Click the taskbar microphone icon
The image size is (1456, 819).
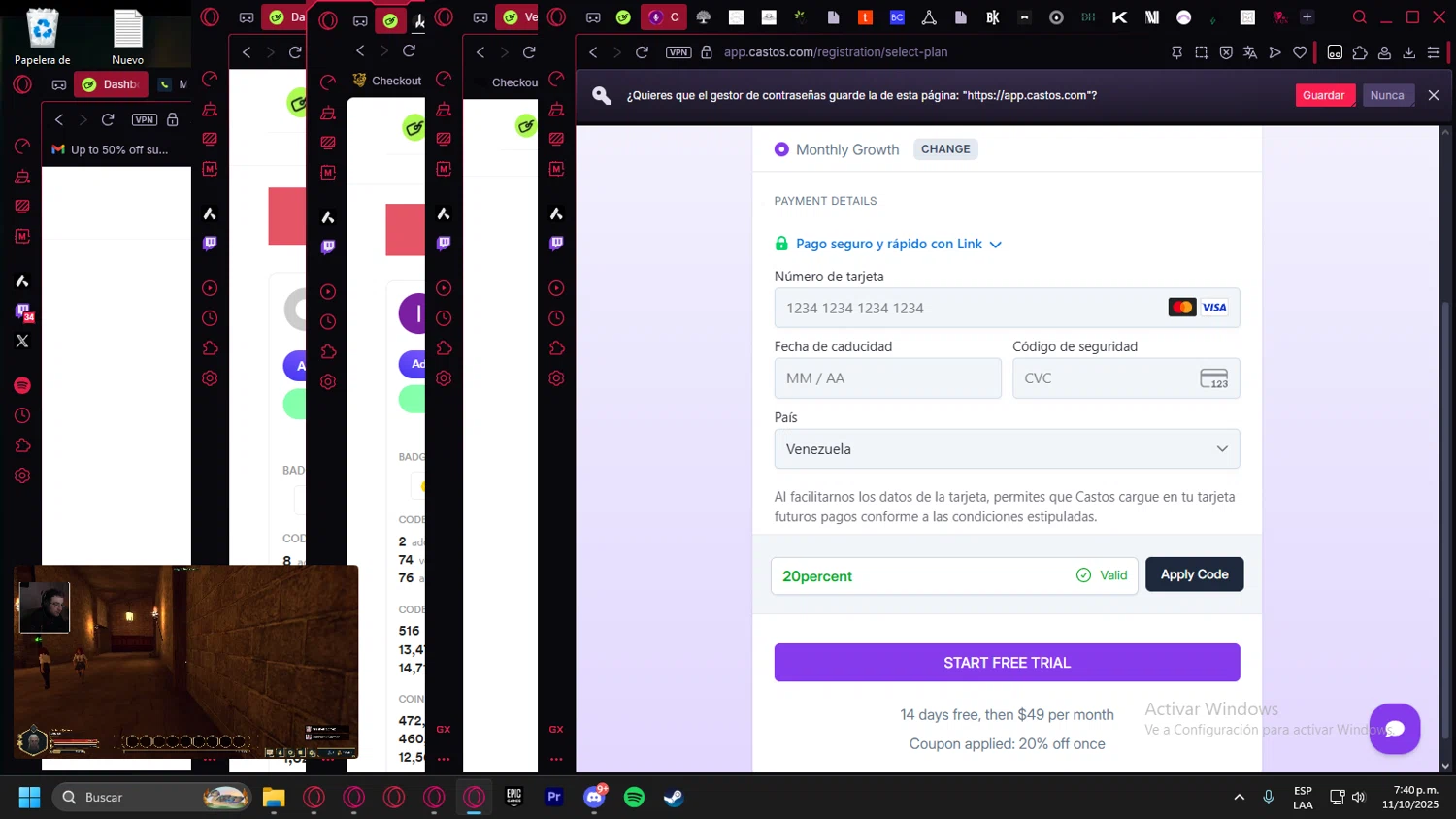click(x=1268, y=797)
